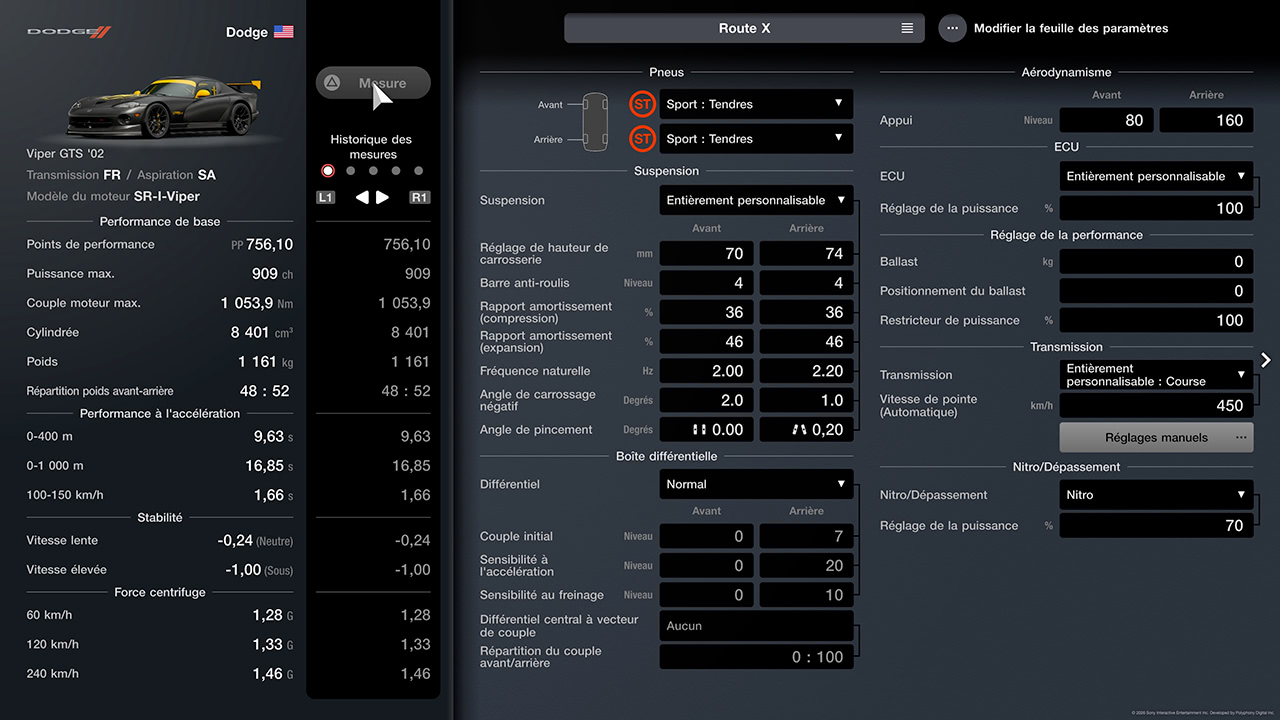Open the front tyre Sport : Tendres dropdown

tap(756, 104)
